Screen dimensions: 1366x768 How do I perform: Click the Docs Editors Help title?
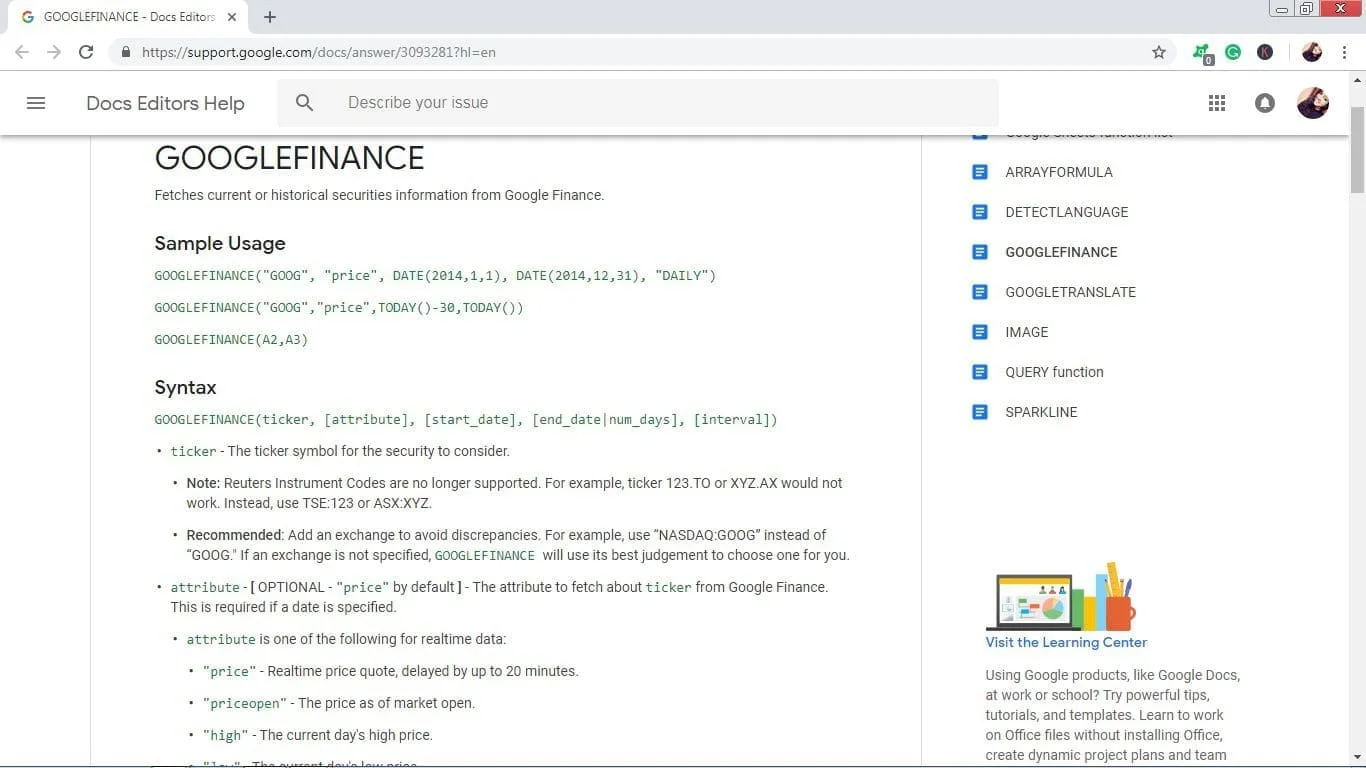(x=165, y=103)
